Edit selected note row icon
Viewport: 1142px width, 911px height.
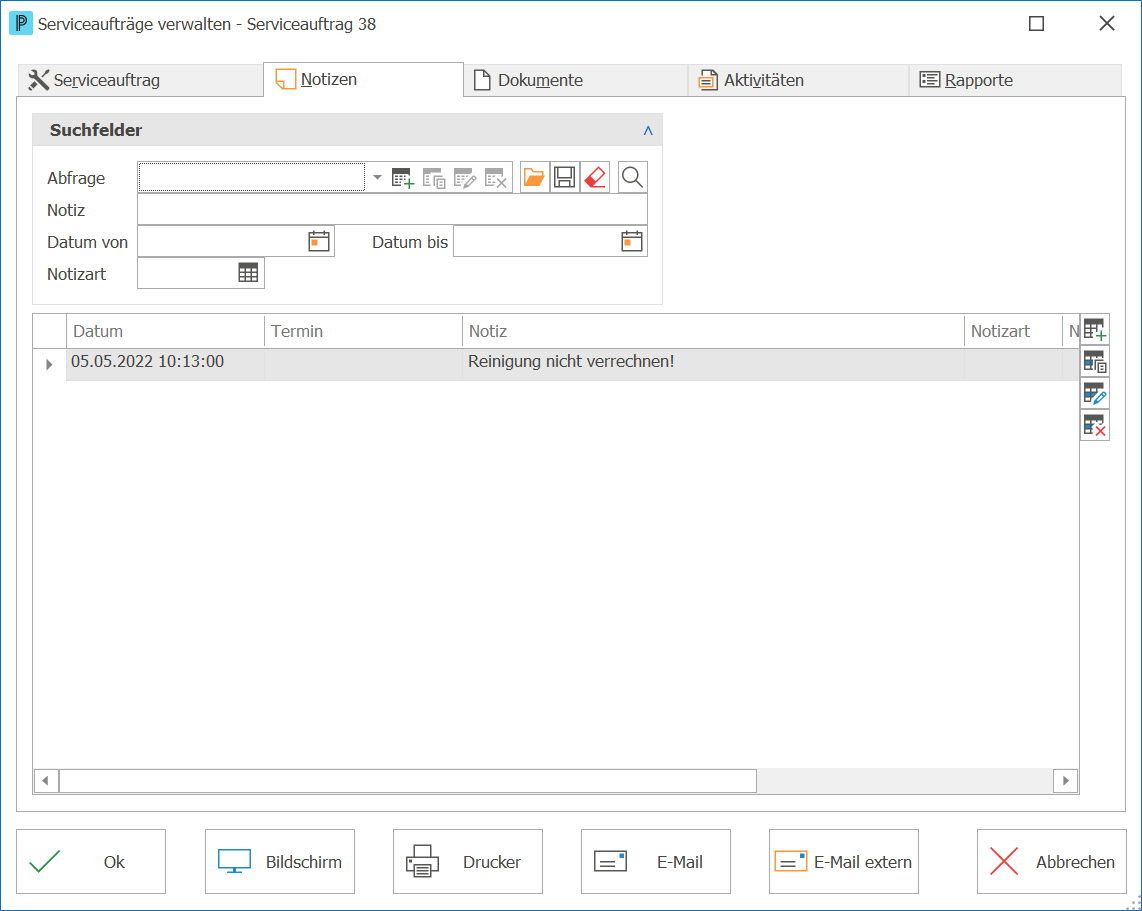click(1095, 393)
